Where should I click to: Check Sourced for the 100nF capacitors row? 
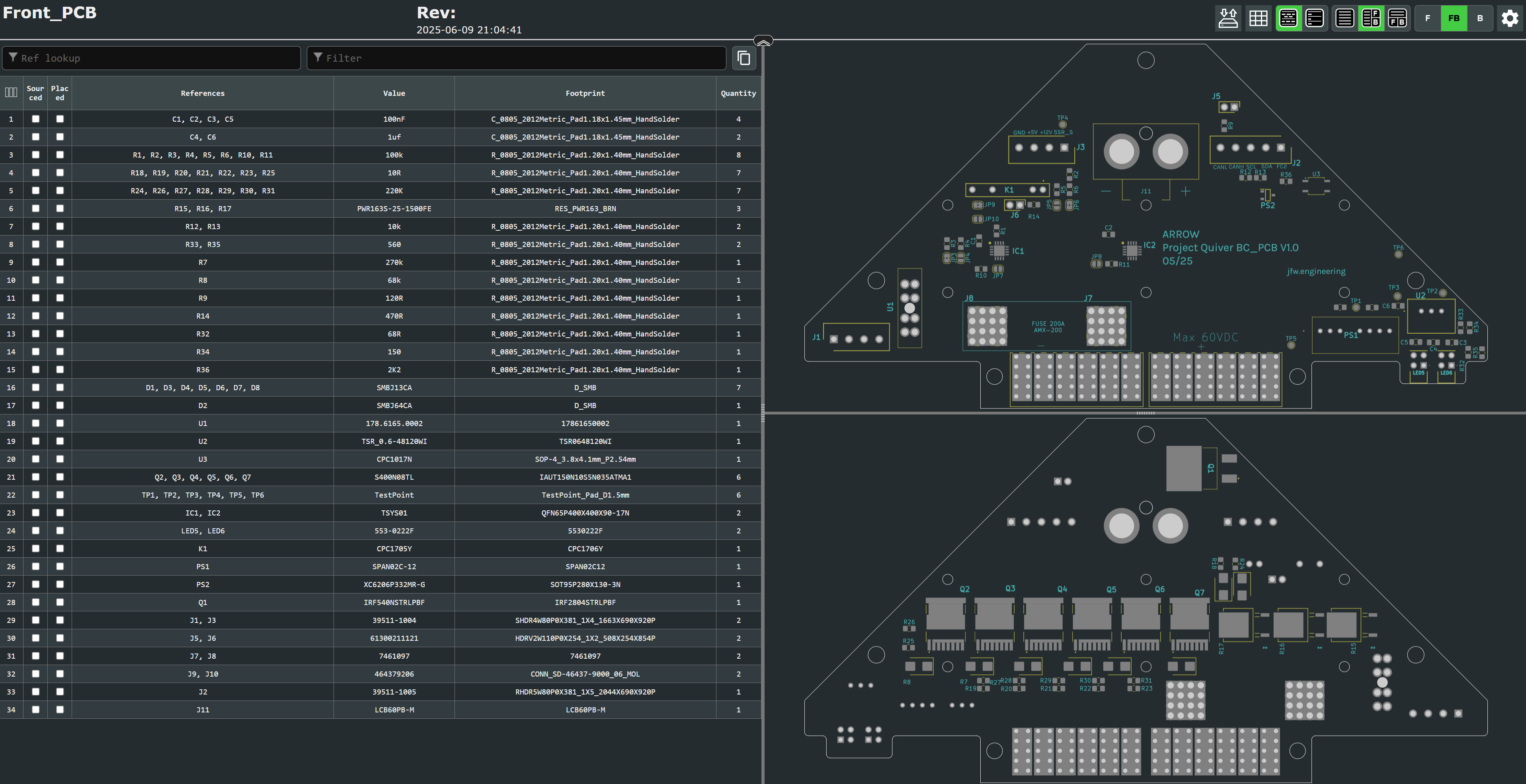click(35, 119)
